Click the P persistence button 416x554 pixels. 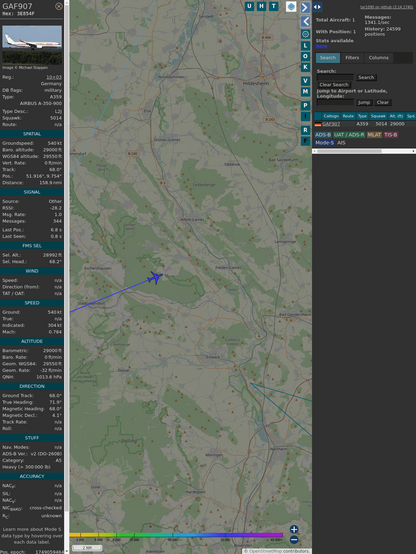305,105
